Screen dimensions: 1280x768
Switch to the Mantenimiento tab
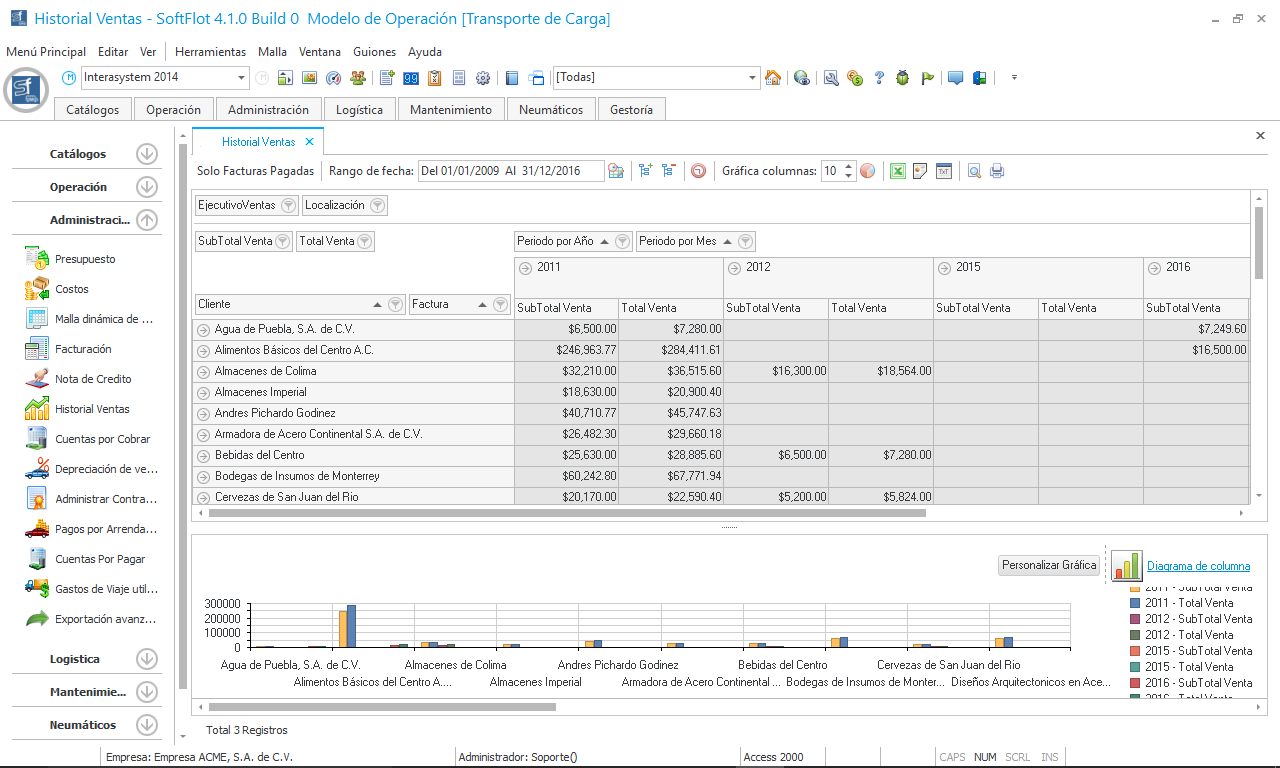pyautogui.click(x=451, y=110)
